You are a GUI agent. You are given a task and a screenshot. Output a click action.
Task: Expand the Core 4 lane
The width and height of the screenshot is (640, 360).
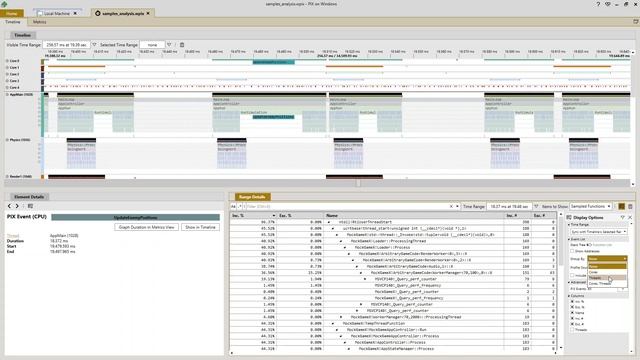[x=7, y=87]
